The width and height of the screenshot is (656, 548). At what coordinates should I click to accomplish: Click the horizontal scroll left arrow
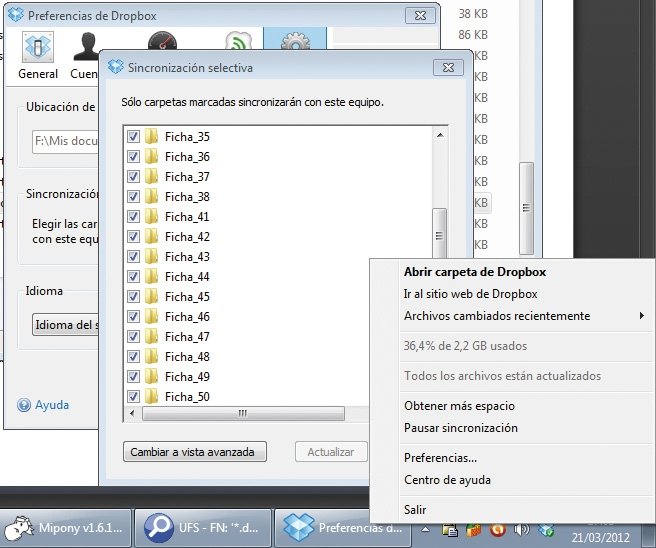coord(132,413)
